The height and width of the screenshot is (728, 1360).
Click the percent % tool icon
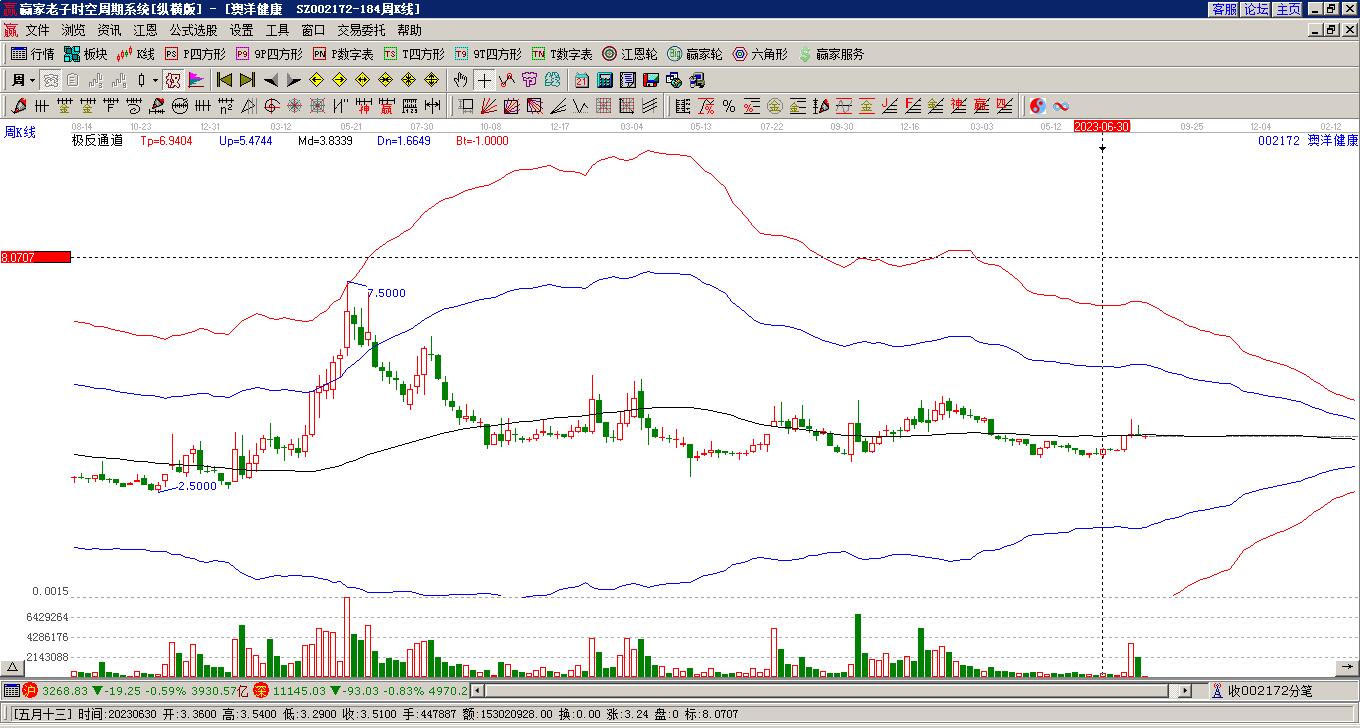[729, 106]
